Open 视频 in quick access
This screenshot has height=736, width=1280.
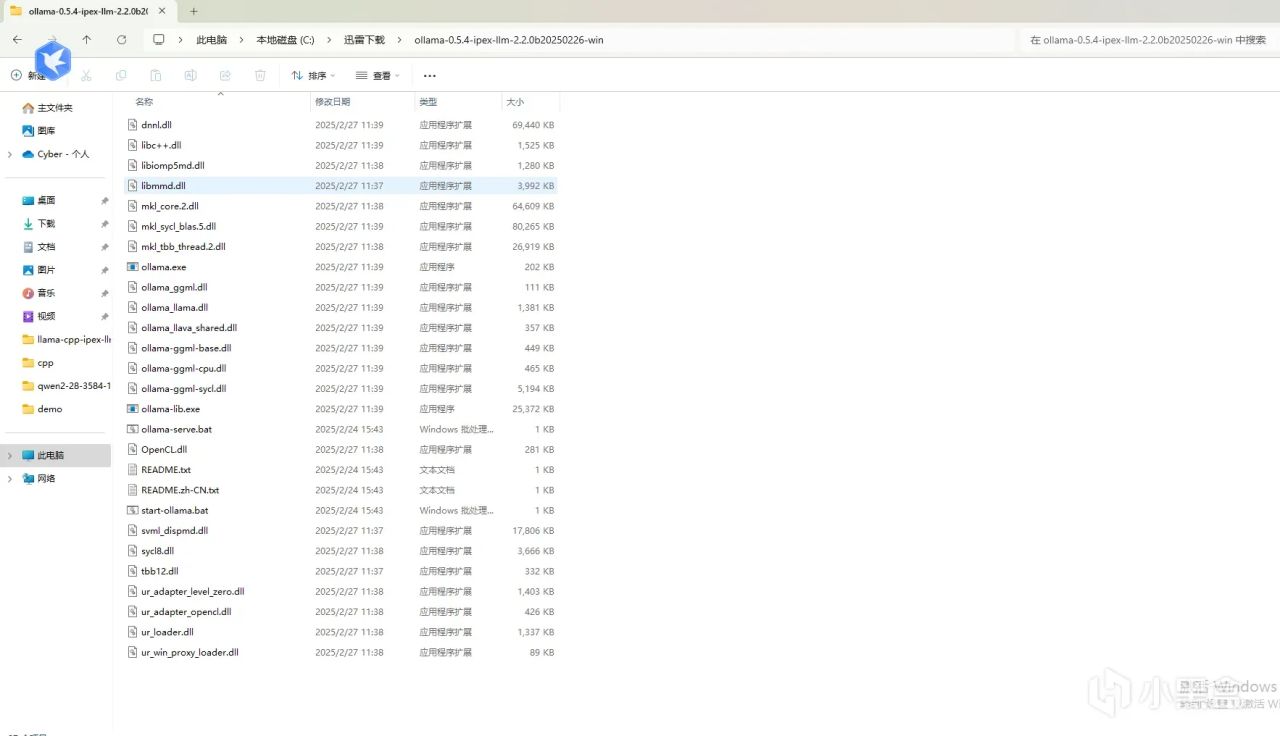point(39,316)
